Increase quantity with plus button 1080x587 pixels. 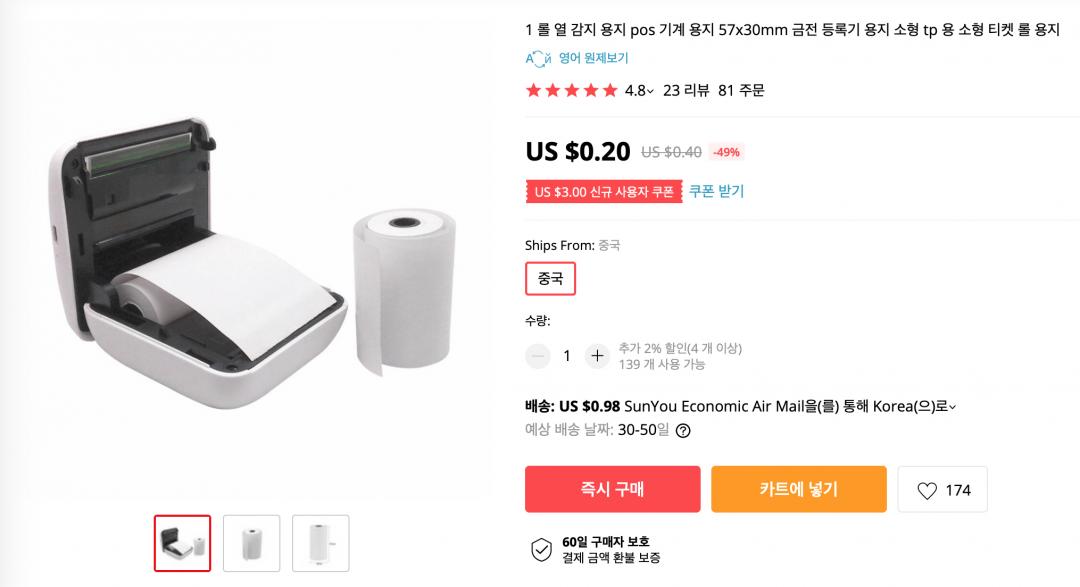tap(597, 355)
